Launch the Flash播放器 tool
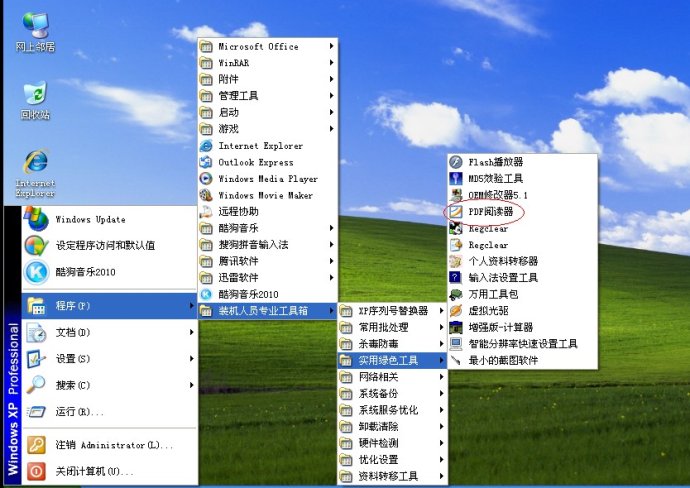This screenshot has height=488, width=690. coord(522,162)
